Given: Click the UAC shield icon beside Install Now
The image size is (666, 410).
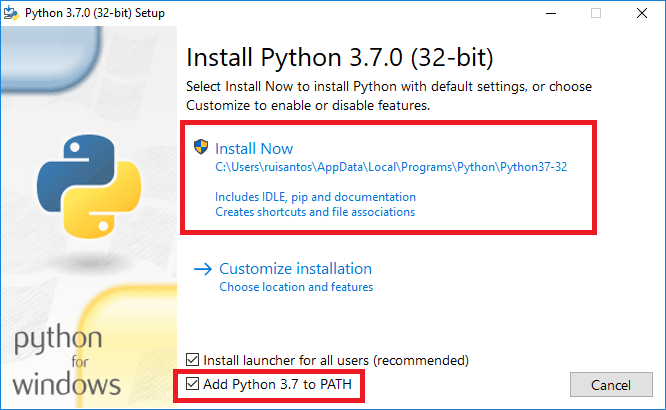Looking at the screenshot, I should (202, 148).
